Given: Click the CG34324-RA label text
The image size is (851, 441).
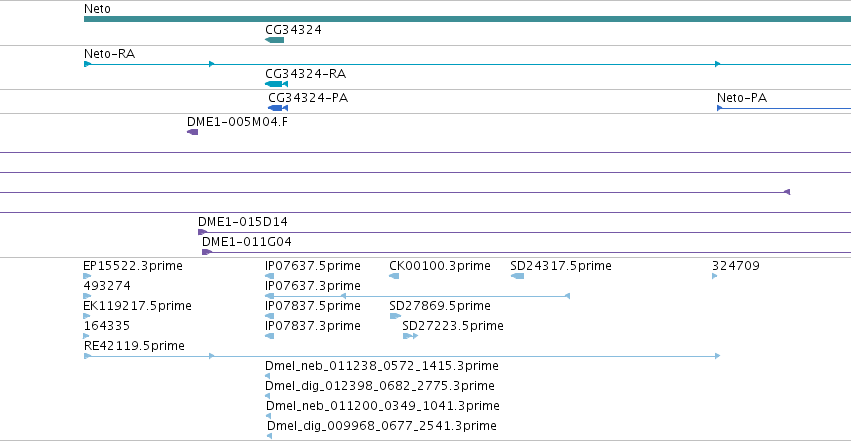Looking at the screenshot, I should click(x=306, y=74).
